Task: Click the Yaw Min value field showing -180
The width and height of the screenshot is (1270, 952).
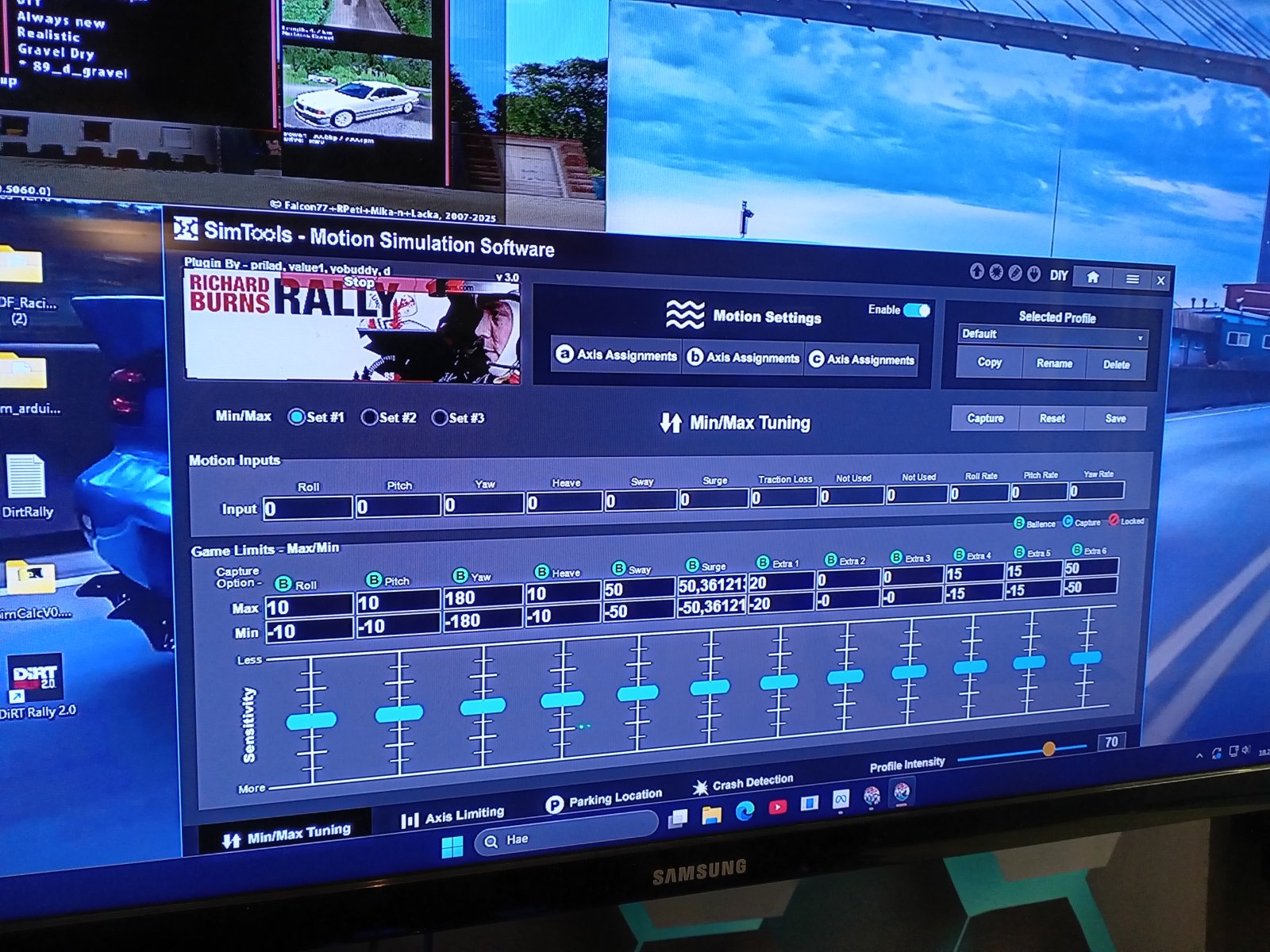Action: pos(483,620)
